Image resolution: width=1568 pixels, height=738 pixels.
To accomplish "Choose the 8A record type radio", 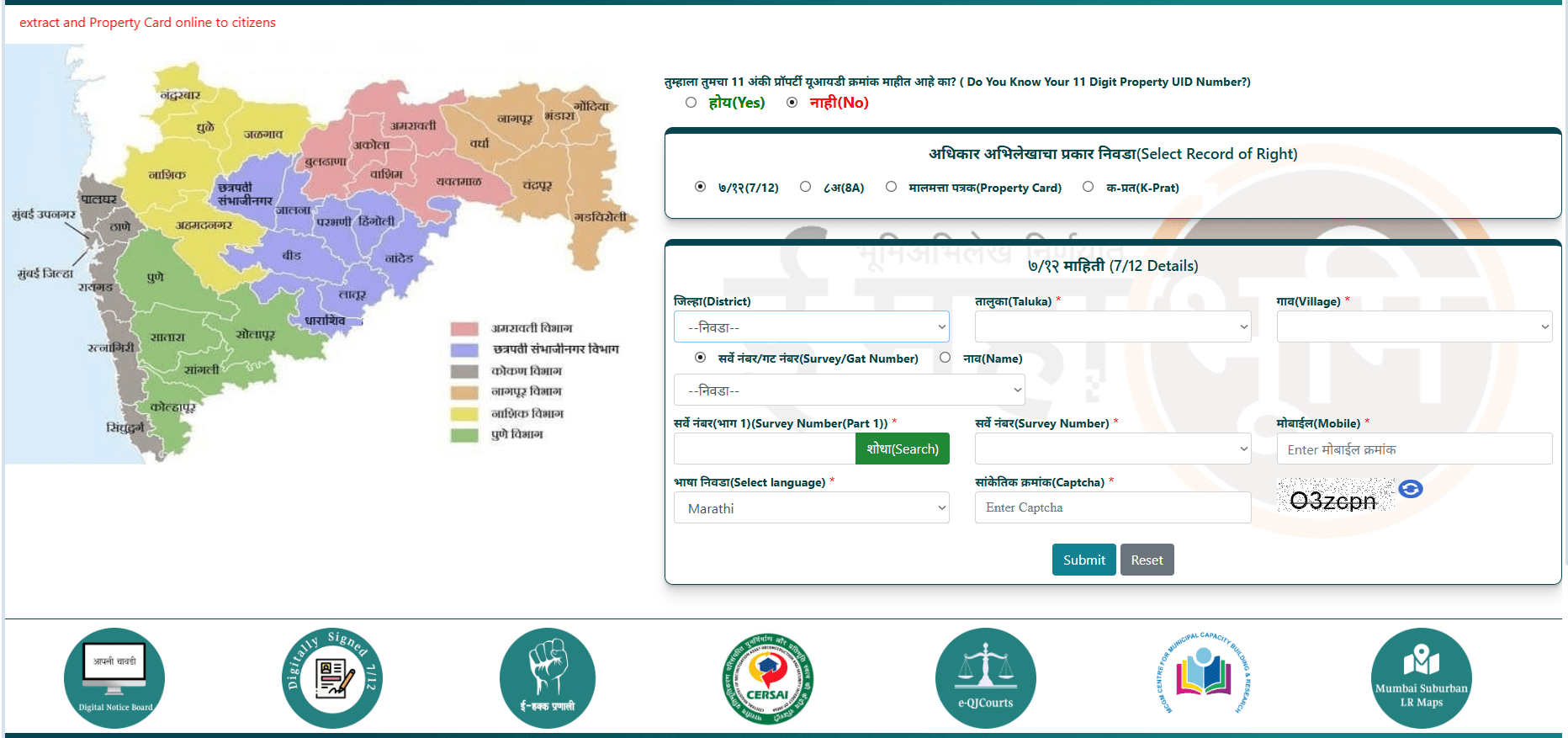I will point(806,187).
